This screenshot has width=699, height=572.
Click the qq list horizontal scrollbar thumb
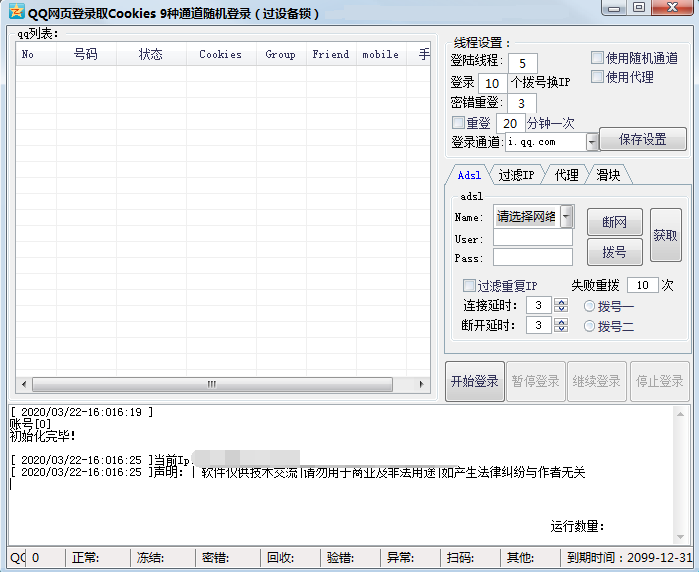pos(212,384)
